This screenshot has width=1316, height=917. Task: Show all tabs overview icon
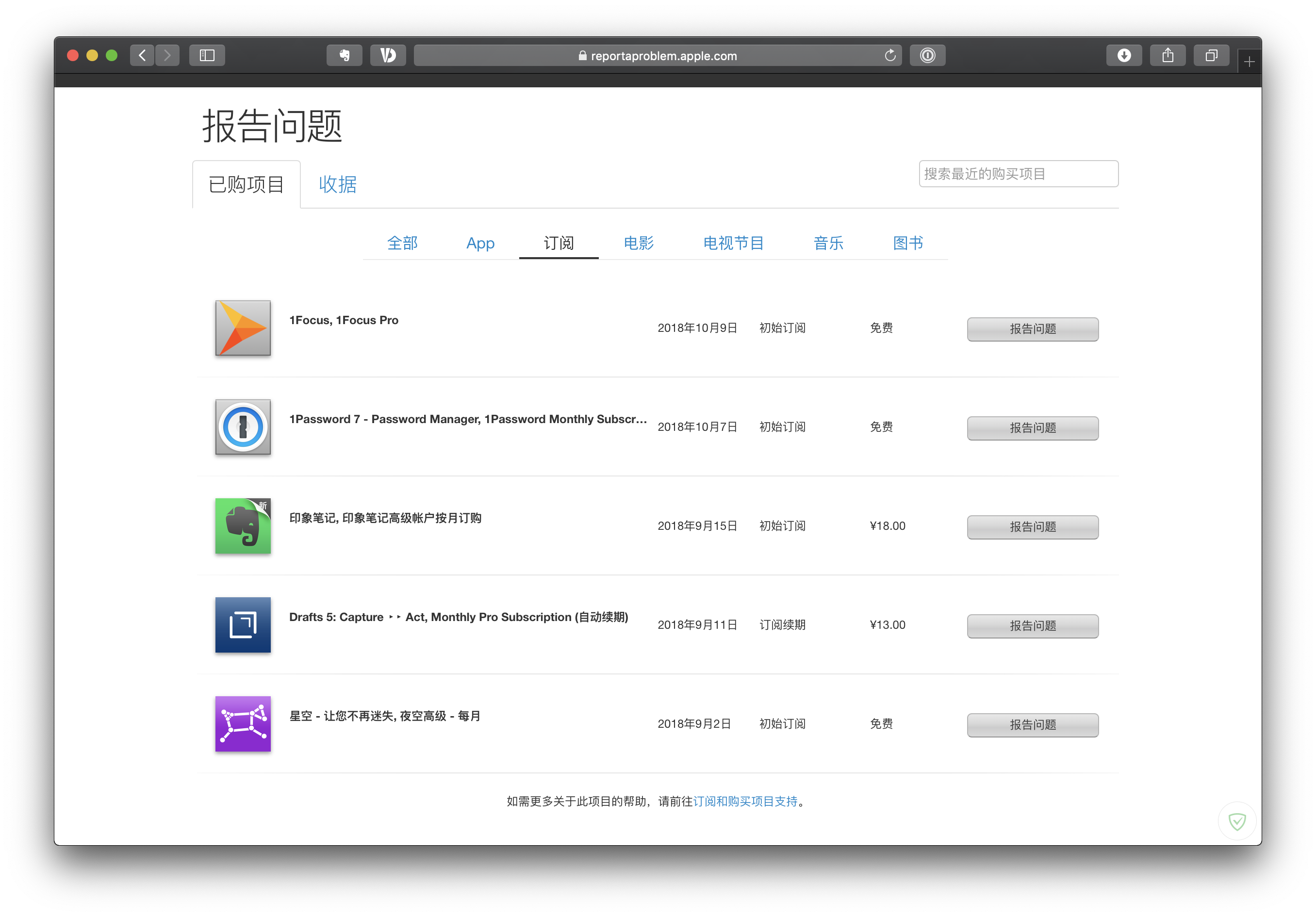pyautogui.click(x=1211, y=56)
